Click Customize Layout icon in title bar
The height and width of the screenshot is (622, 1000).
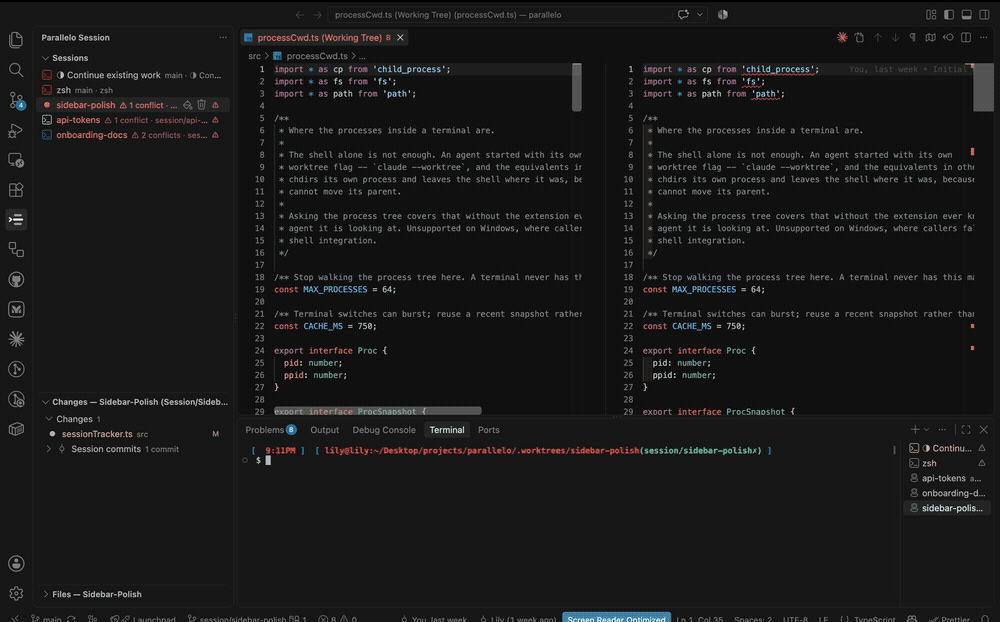(x=931, y=15)
